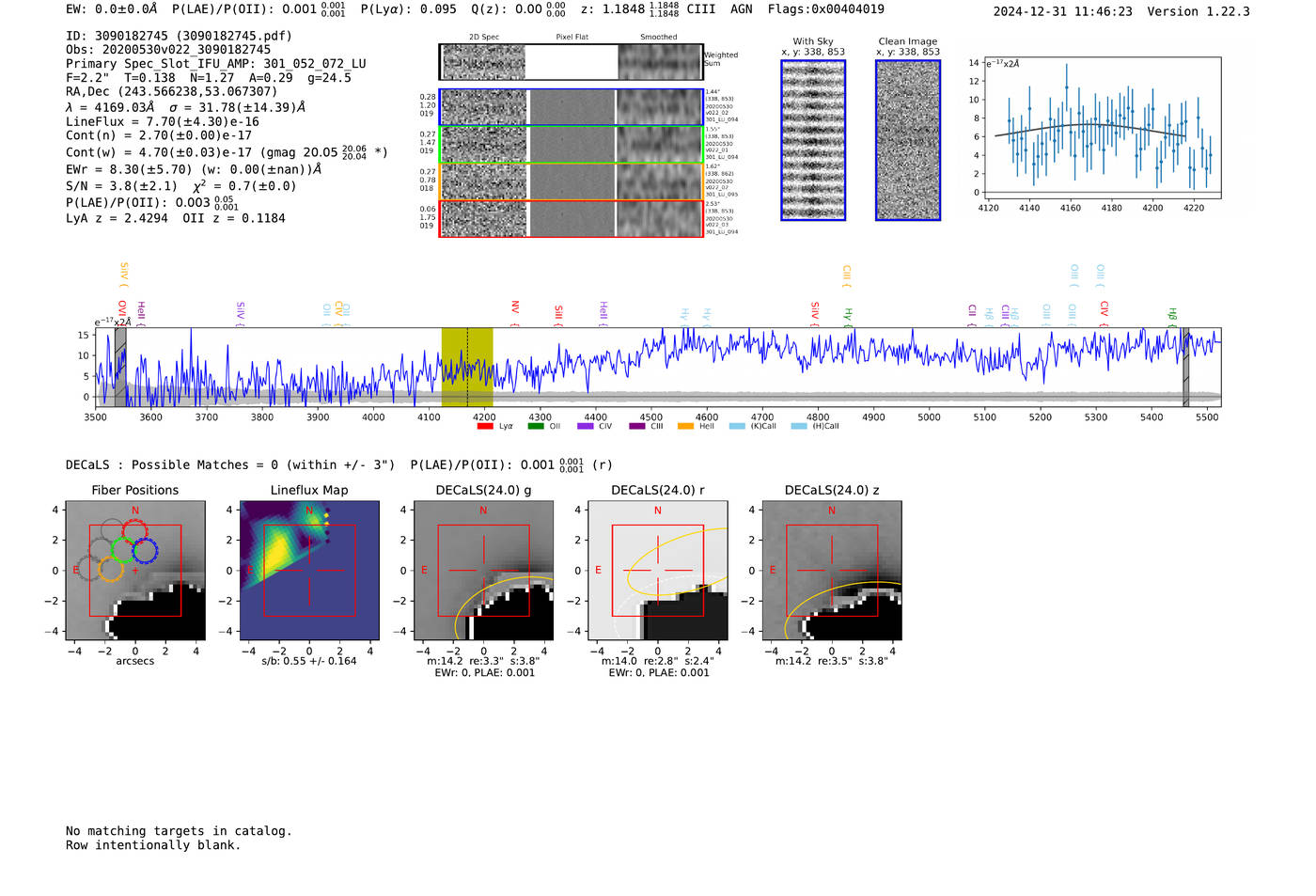Select the green-outlined 2D spectrum fiber row
Viewport: 1316px width, 896px height.
[x=571, y=145]
